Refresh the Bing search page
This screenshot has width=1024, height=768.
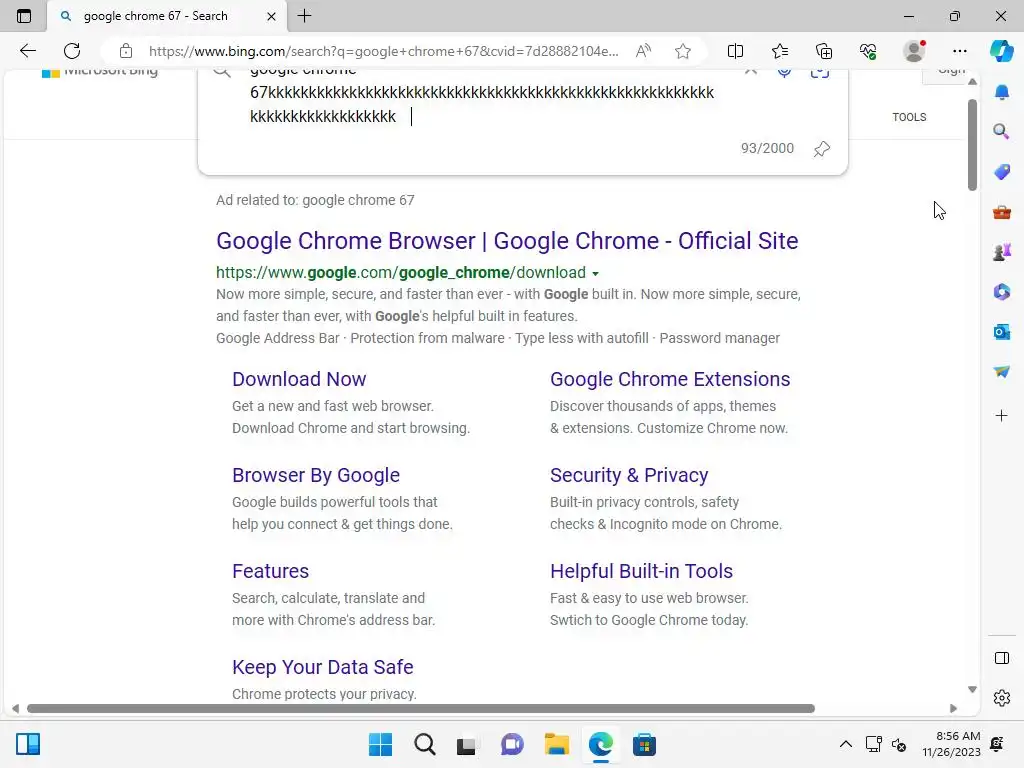coord(72,51)
